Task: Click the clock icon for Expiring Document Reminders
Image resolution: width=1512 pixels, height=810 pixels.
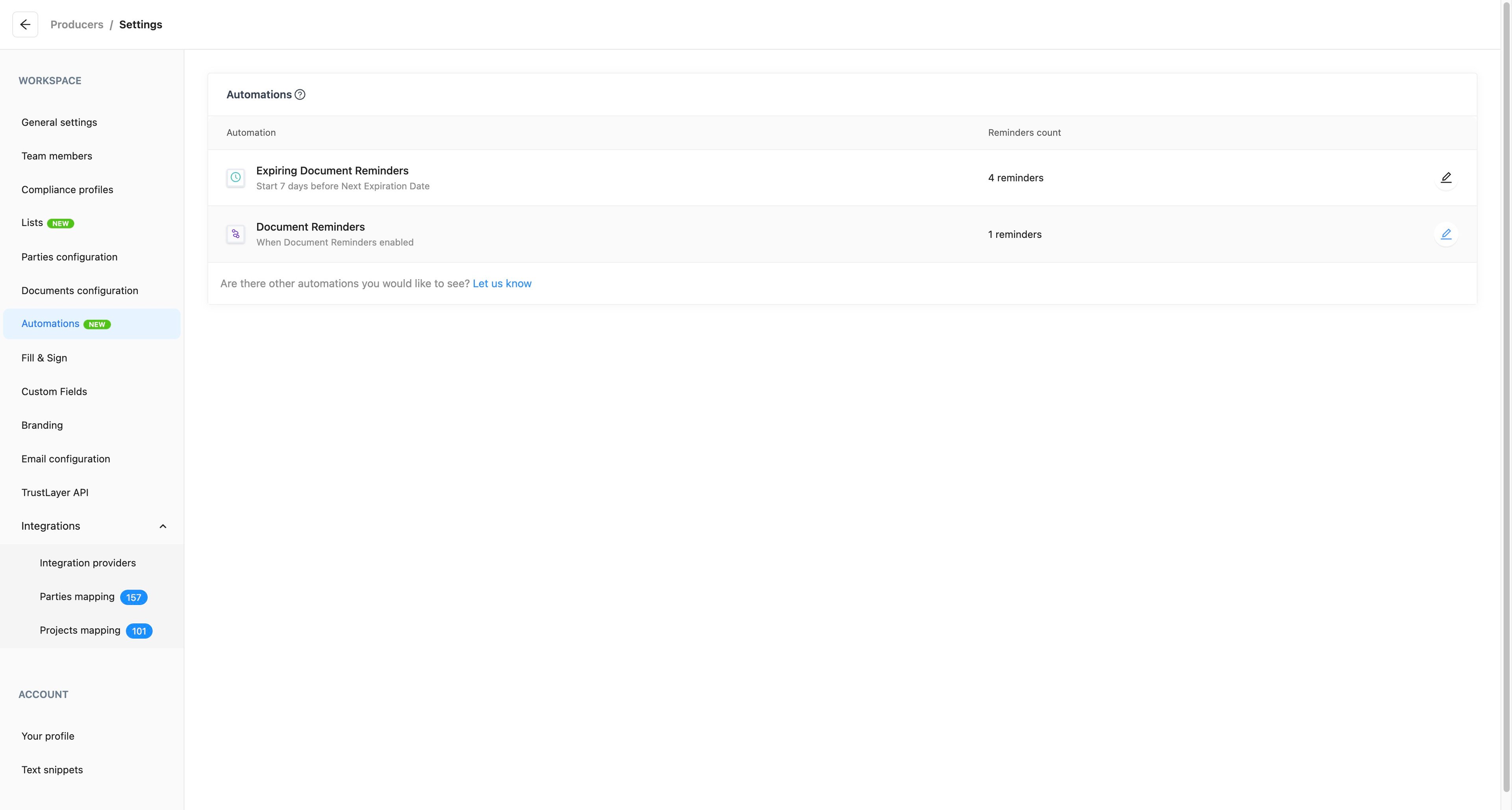Action: coord(235,177)
